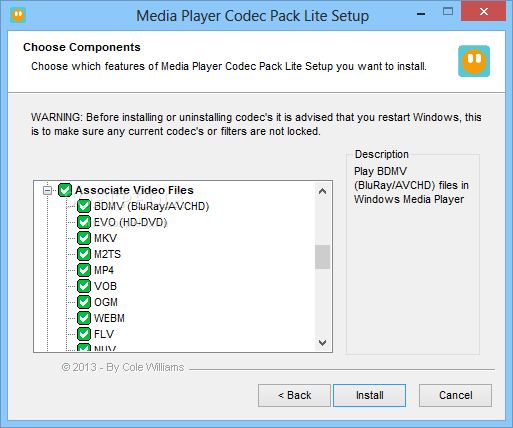Uncheck the M2TS checkbox

click(x=84, y=254)
